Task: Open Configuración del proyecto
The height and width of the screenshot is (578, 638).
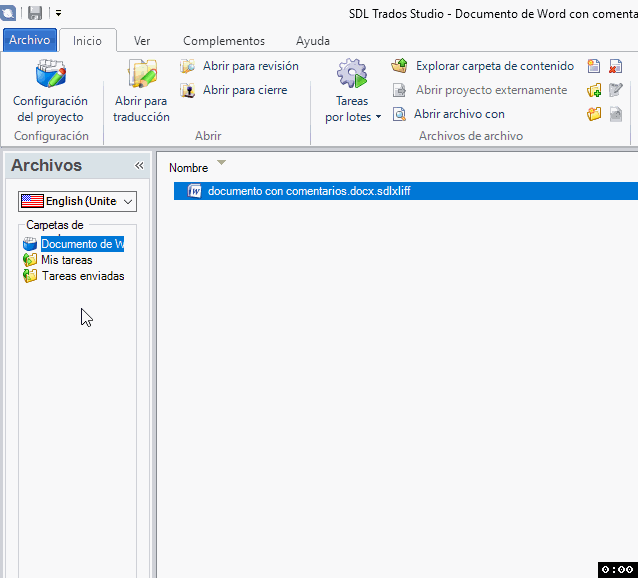Action: tap(50, 91)
